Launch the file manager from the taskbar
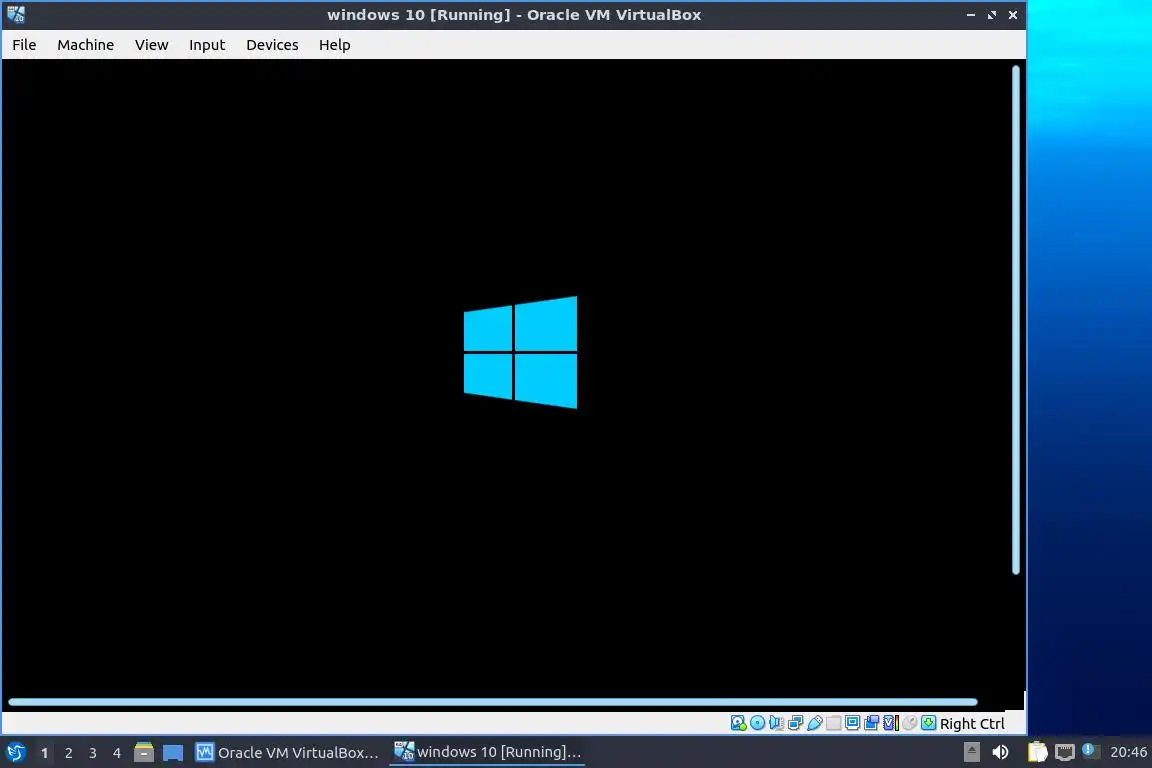1152x768 pixels. pos(144,753)
